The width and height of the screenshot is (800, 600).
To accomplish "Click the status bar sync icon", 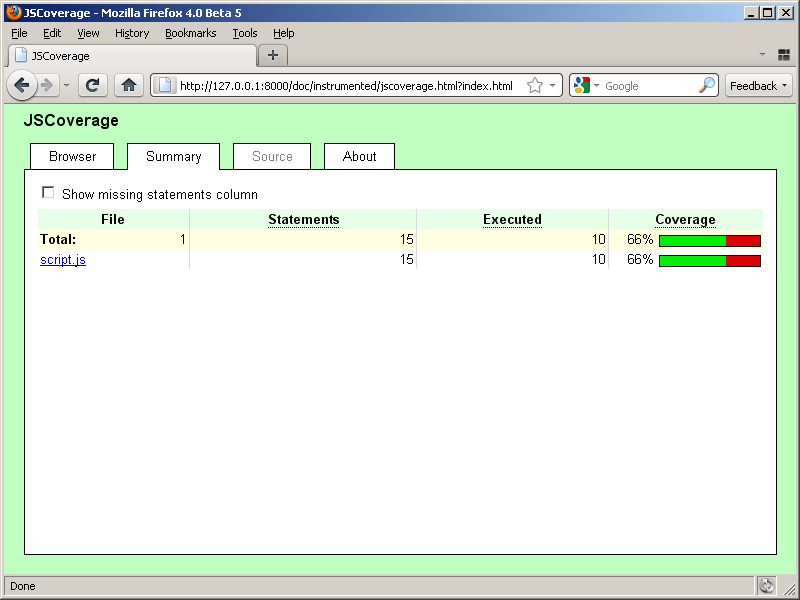I will 766,586.
